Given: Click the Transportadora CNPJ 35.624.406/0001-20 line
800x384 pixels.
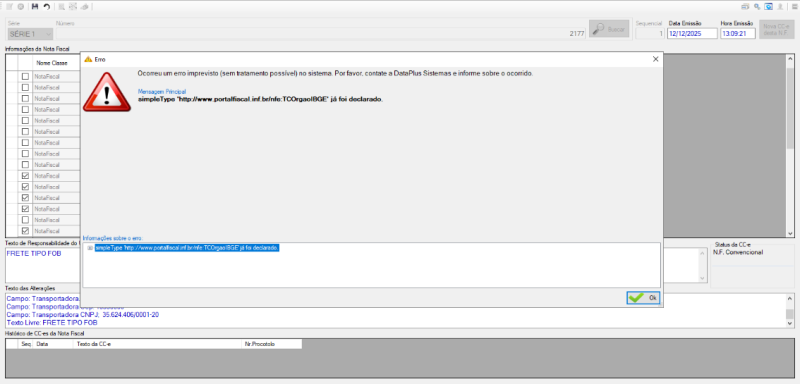Looking at the screenshot, I should click(83, 315).
